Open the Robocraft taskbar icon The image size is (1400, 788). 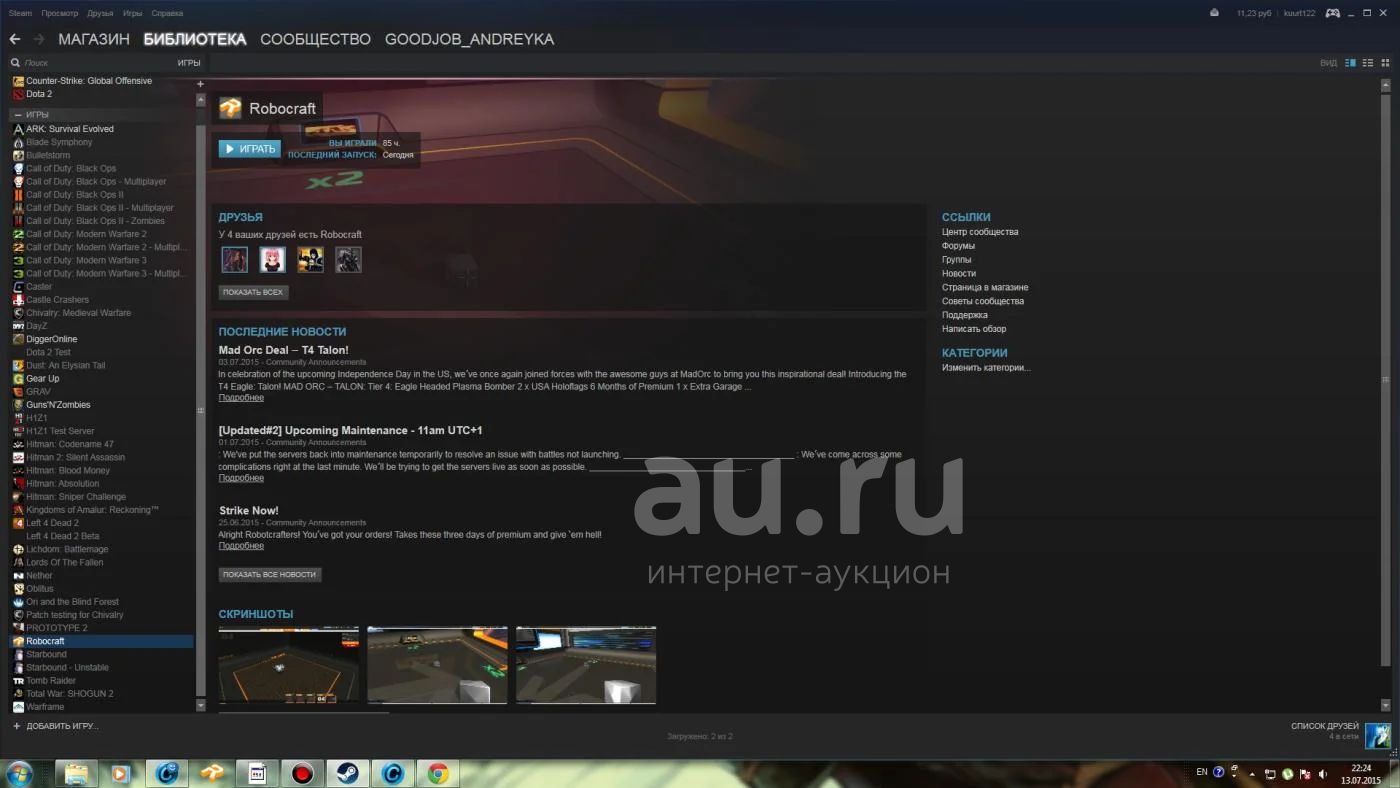point(212,773)
